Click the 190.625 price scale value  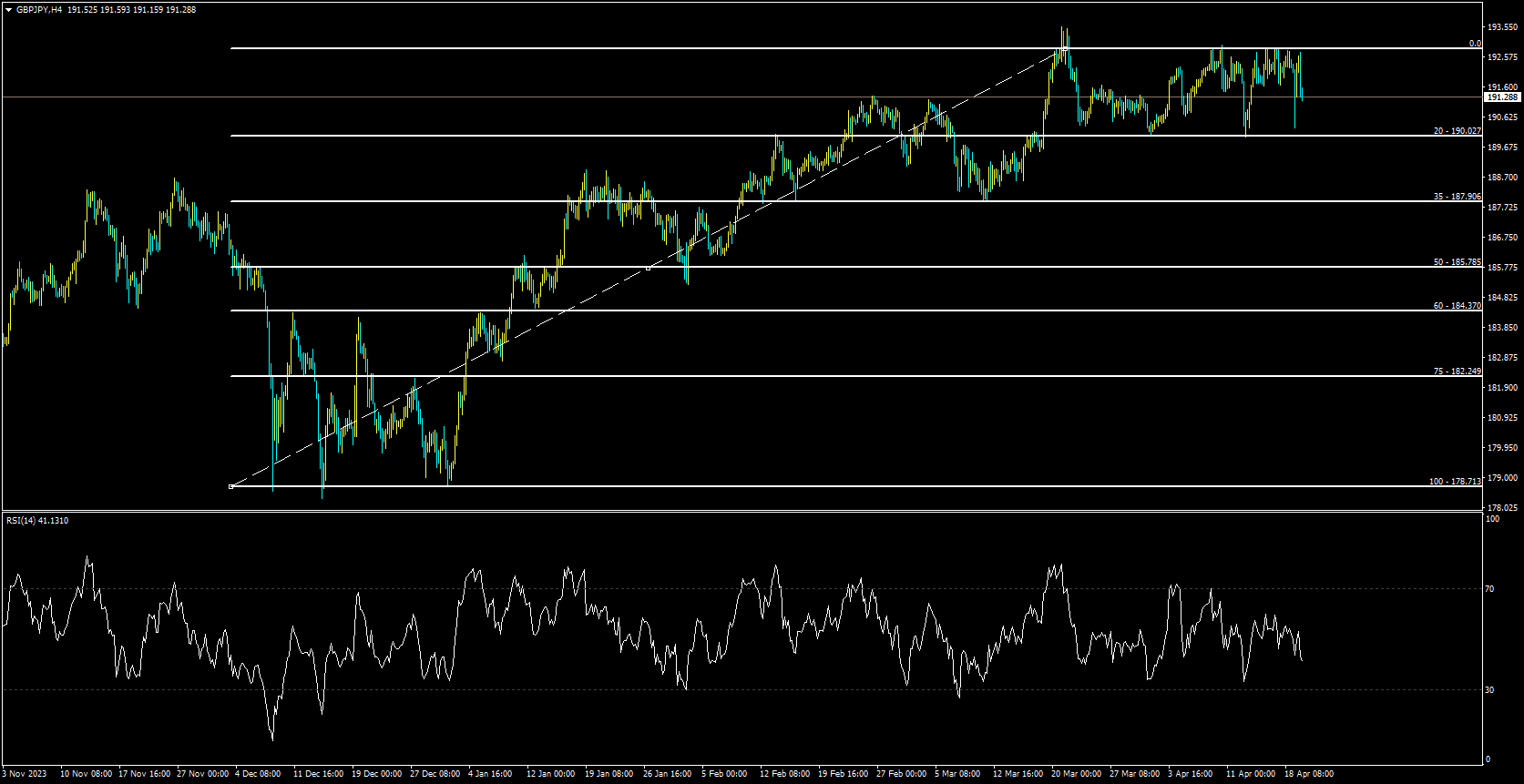click(1502, 117)
